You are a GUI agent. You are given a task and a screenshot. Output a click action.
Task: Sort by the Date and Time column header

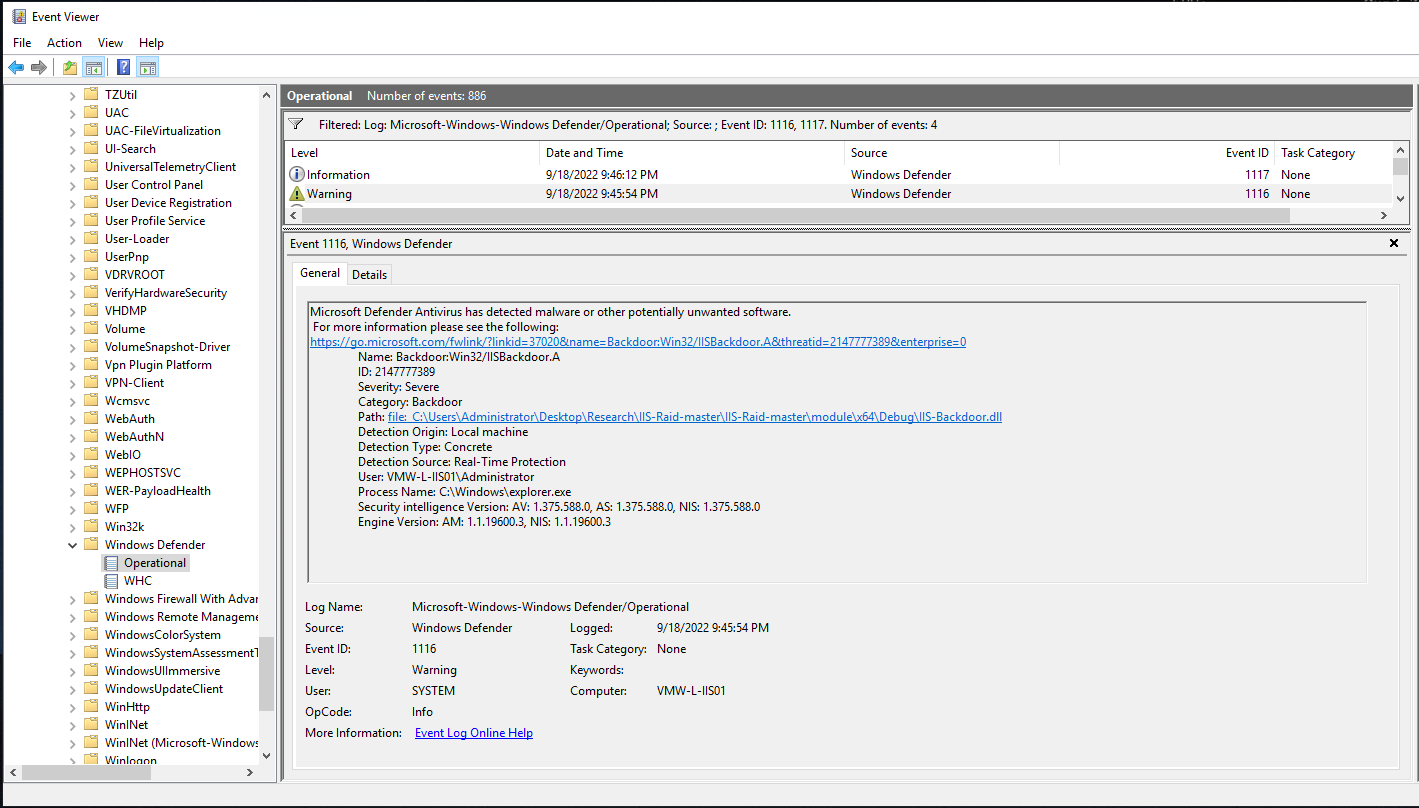691,153
